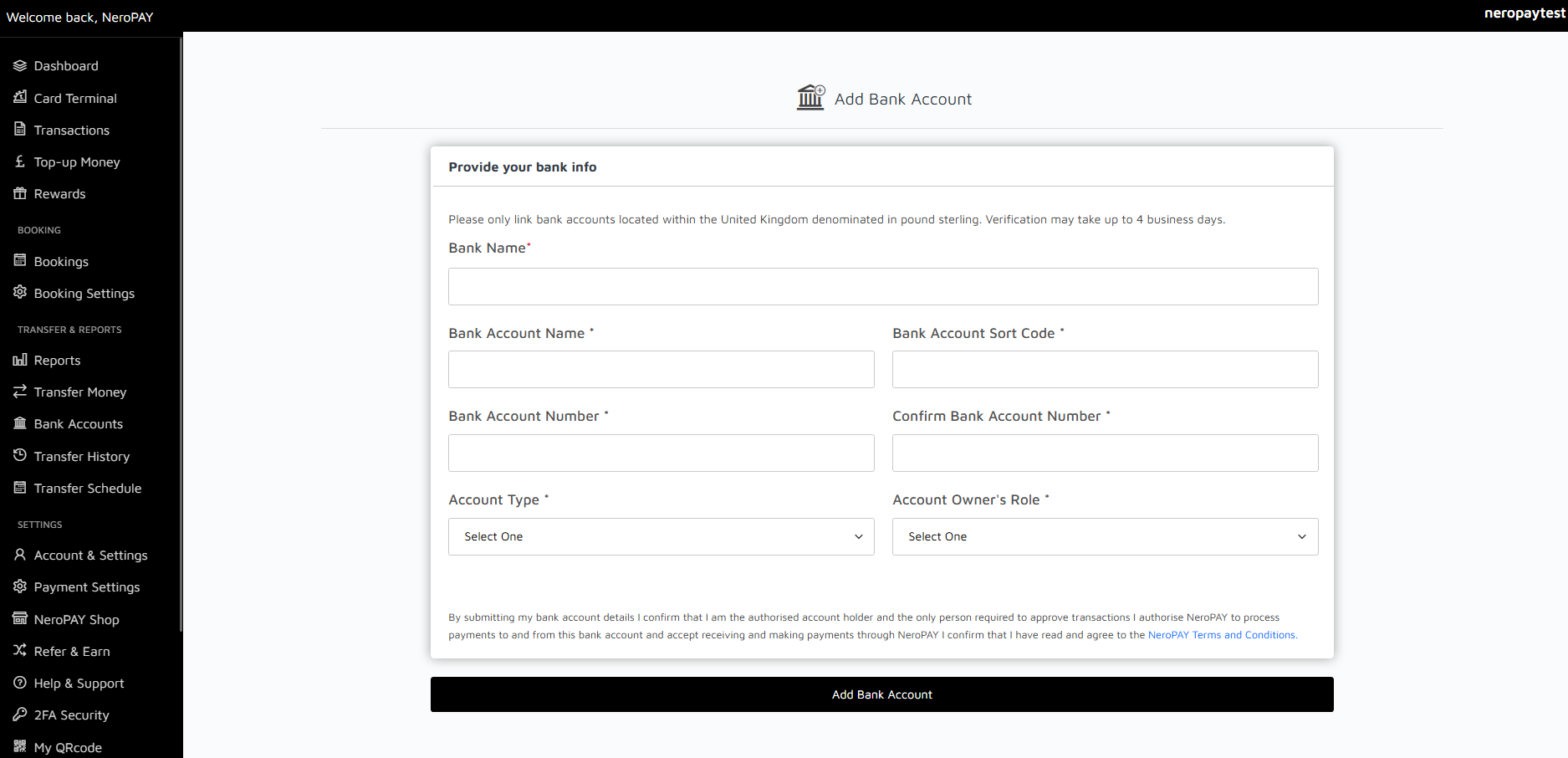Image resolution: width=1568 pixels, height=758 pixels.
Task: Submit the form with Add Bank Account button
Action: pos(881,694)
